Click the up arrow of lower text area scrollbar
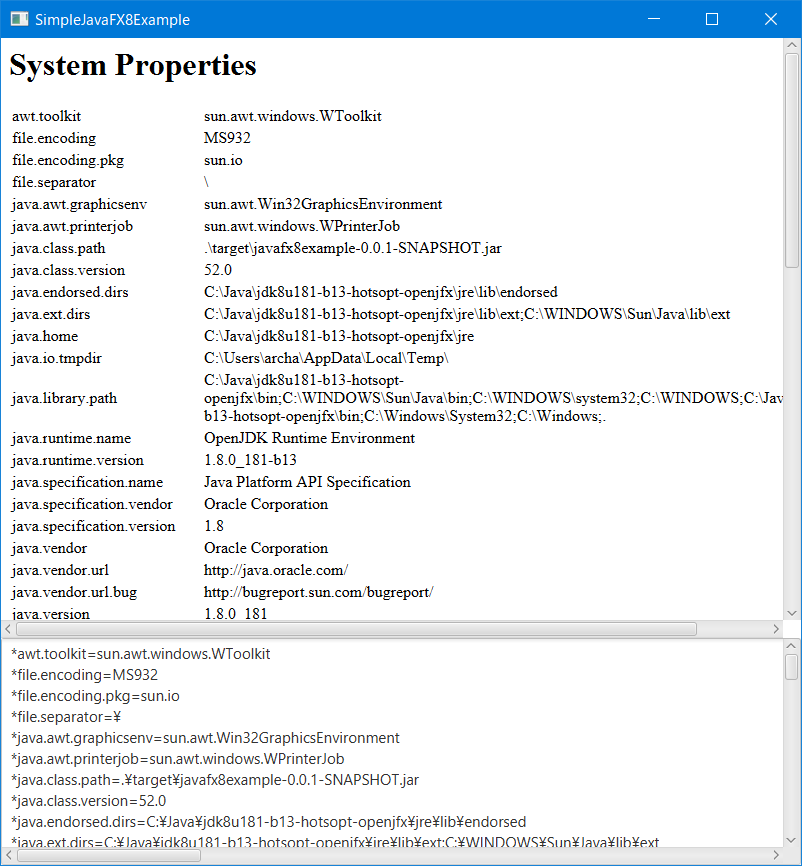Viewport: 802px width, 866px height. pyautogui.click(x=791, y=646)
